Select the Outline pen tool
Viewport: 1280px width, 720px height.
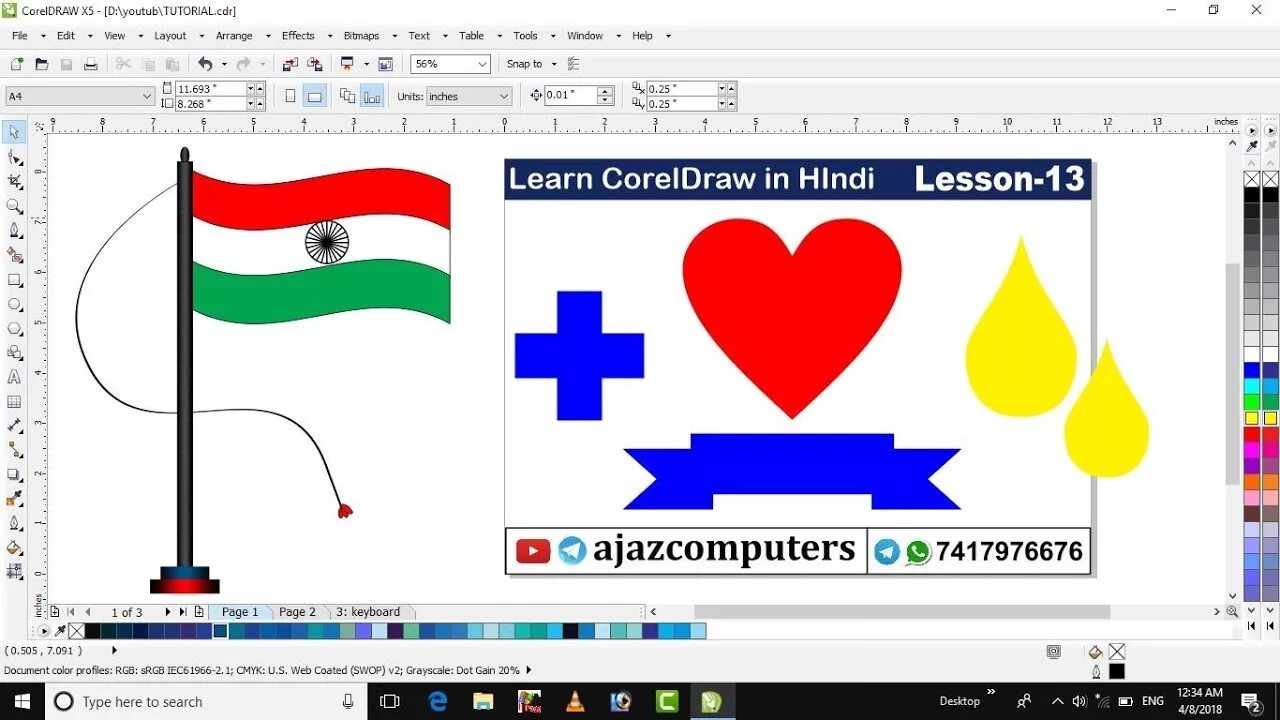click(15, 523)
